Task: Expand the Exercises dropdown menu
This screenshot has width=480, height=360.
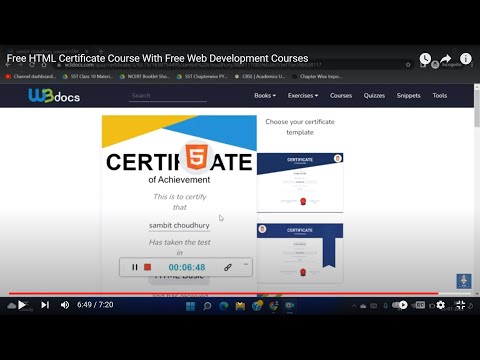Action: [x=303, y=96]
